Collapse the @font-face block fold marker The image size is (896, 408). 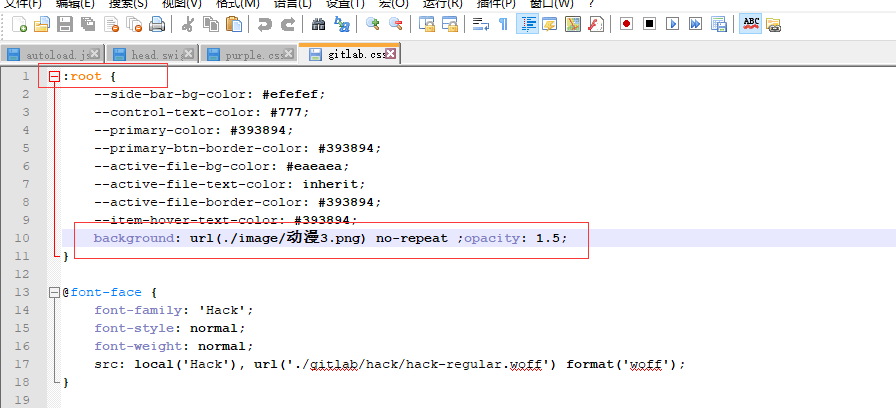[x=54, y=293]
